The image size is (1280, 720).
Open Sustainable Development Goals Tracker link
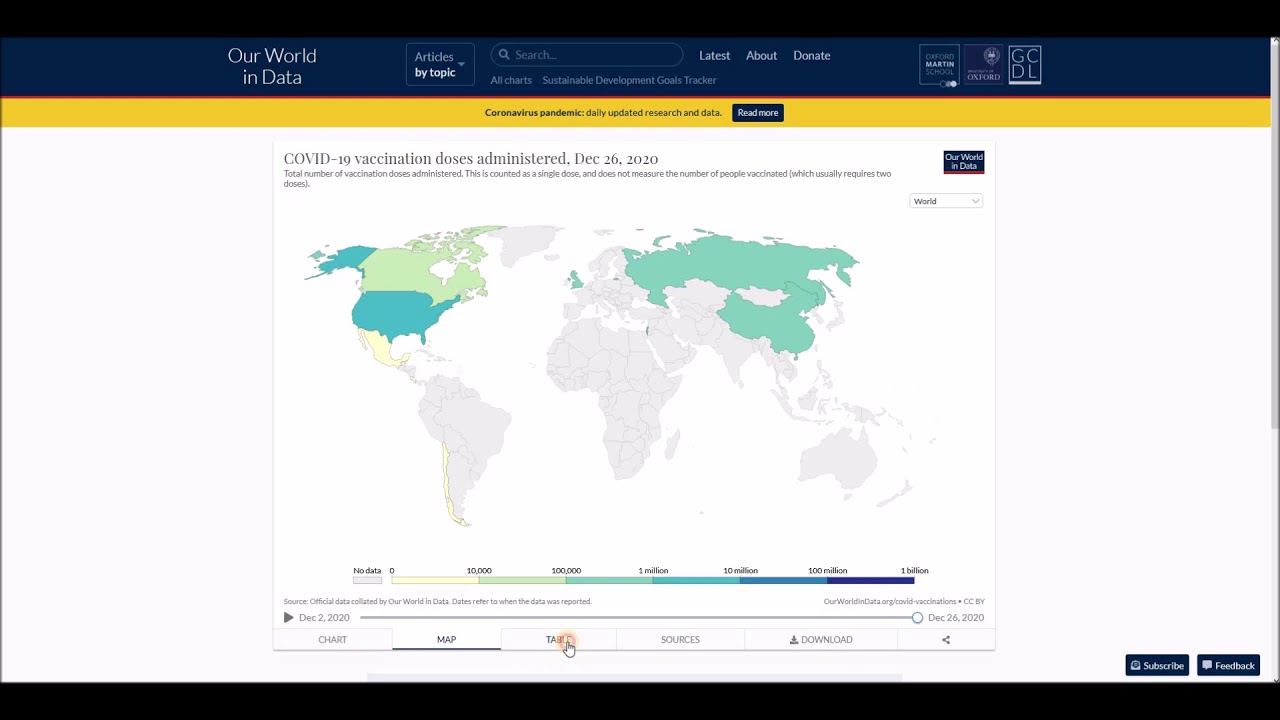click(x=629, y=80)
